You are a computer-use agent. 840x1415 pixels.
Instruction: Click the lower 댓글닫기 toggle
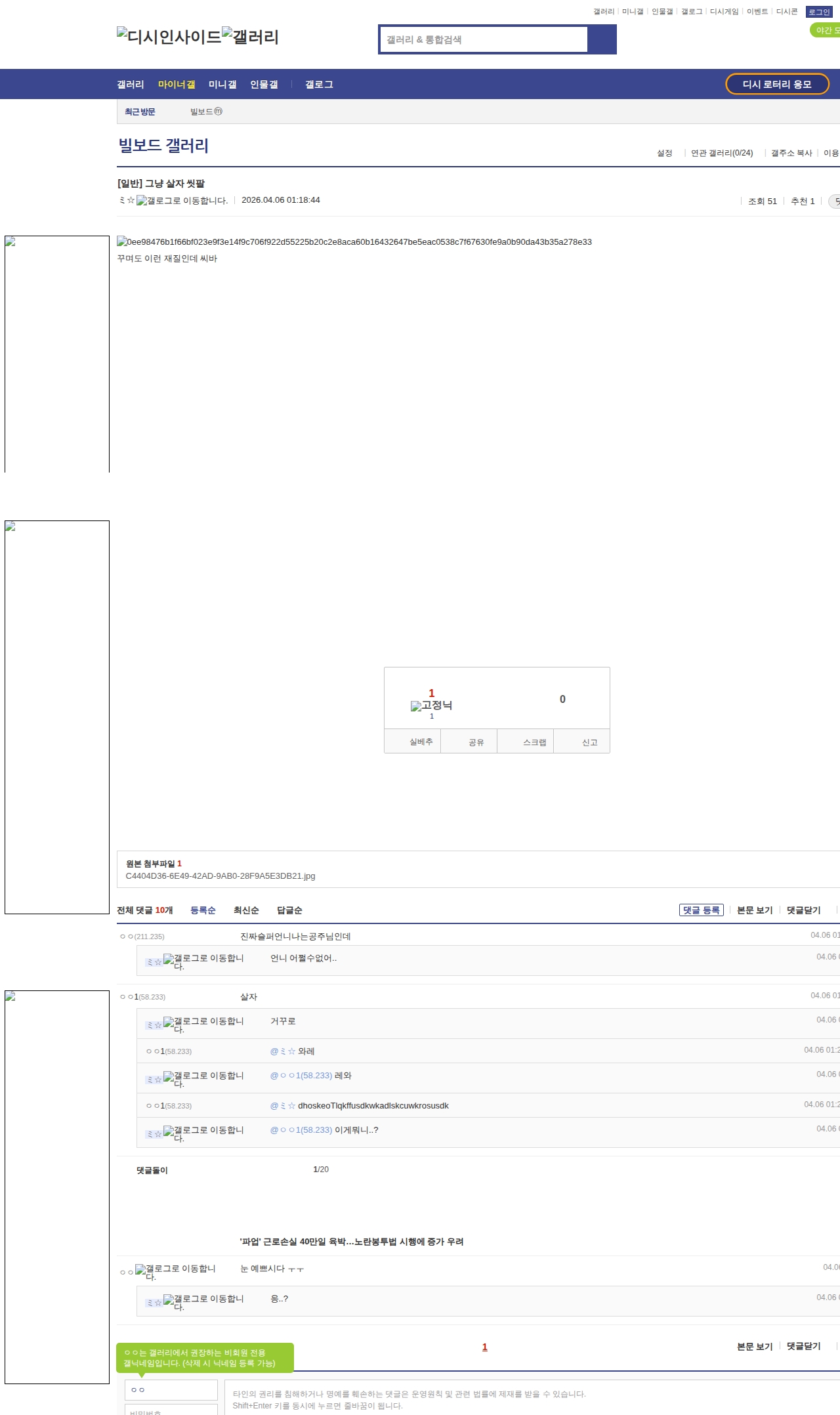804,1346
